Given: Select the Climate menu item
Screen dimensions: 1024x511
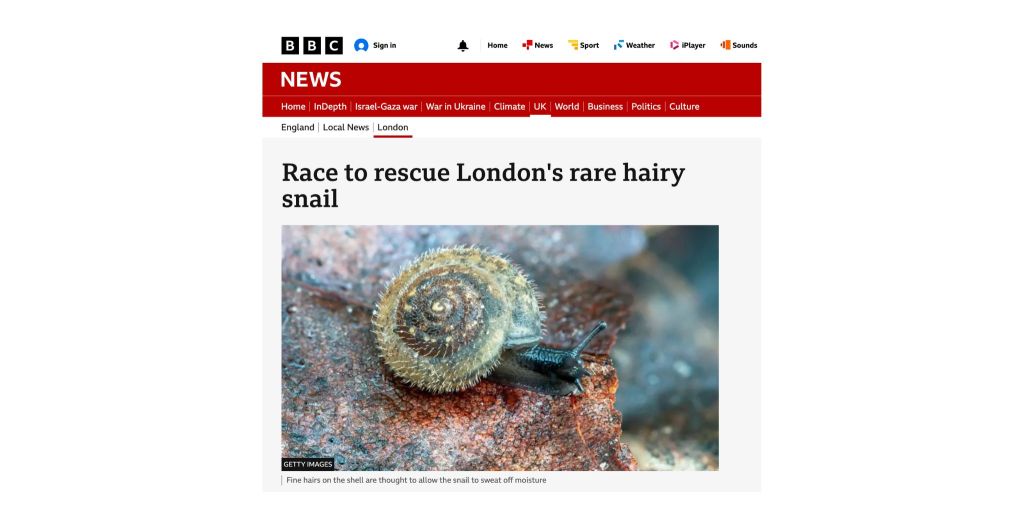Looking at the screenshot, I should click(509, 107).
